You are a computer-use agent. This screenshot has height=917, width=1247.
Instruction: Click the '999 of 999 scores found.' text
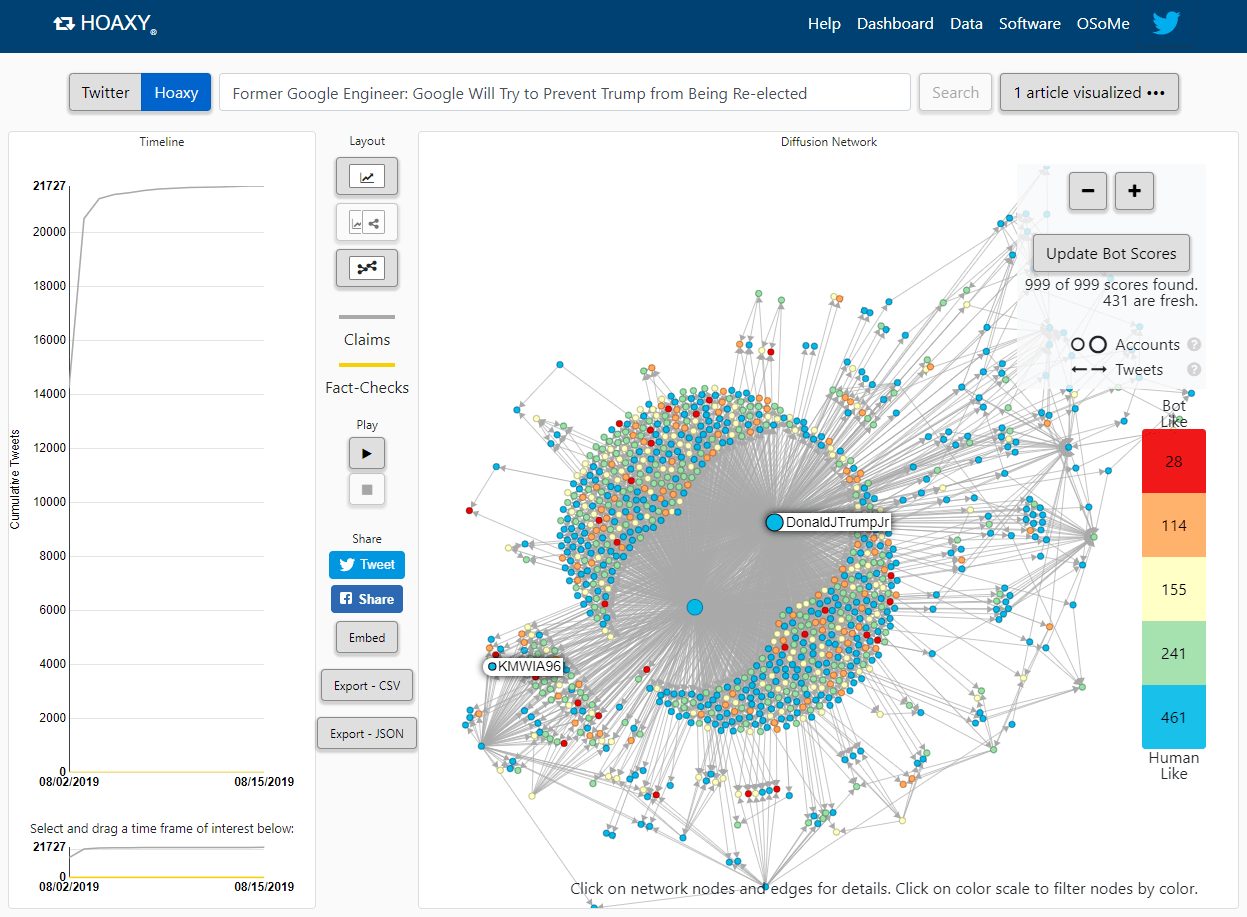click(1111, 284)
